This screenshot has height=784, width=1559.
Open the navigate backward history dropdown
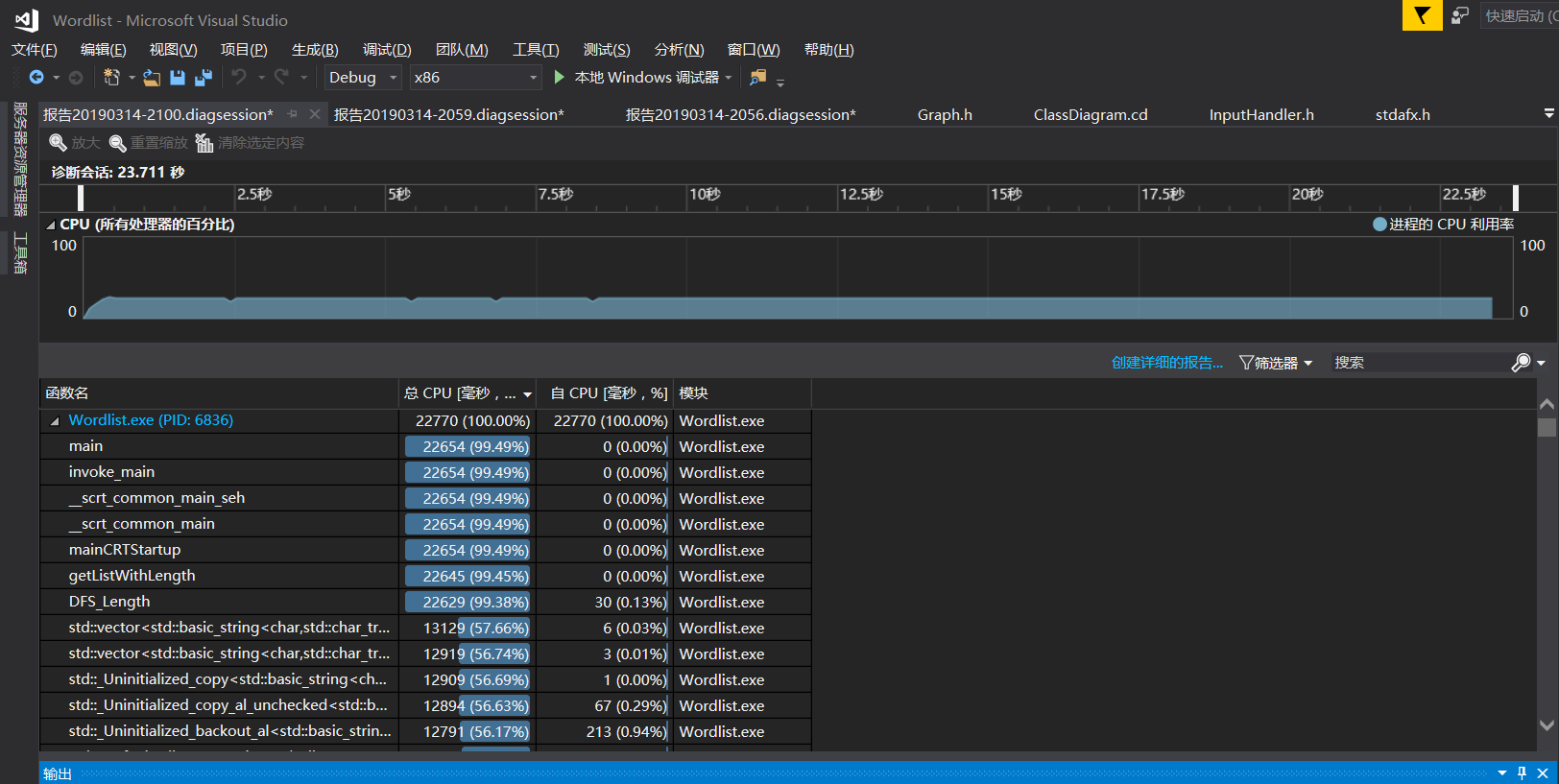56,77
